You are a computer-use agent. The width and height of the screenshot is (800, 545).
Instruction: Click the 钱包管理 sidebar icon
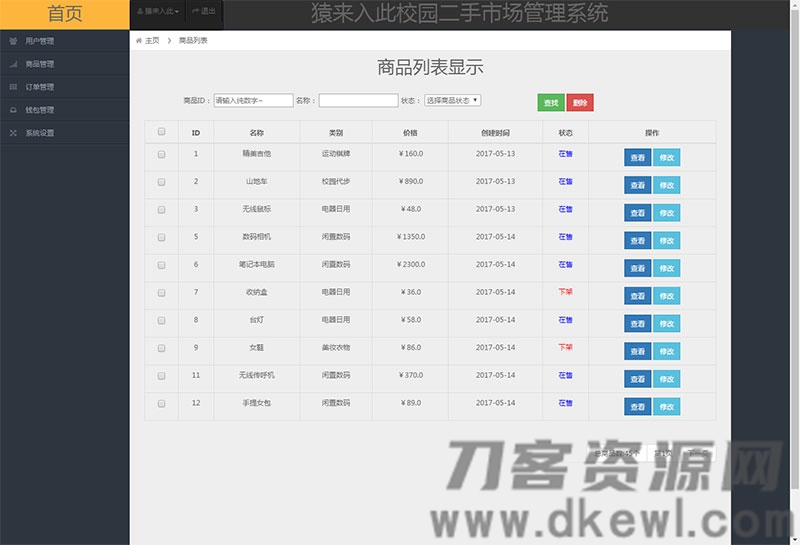(x=13, y=110)
